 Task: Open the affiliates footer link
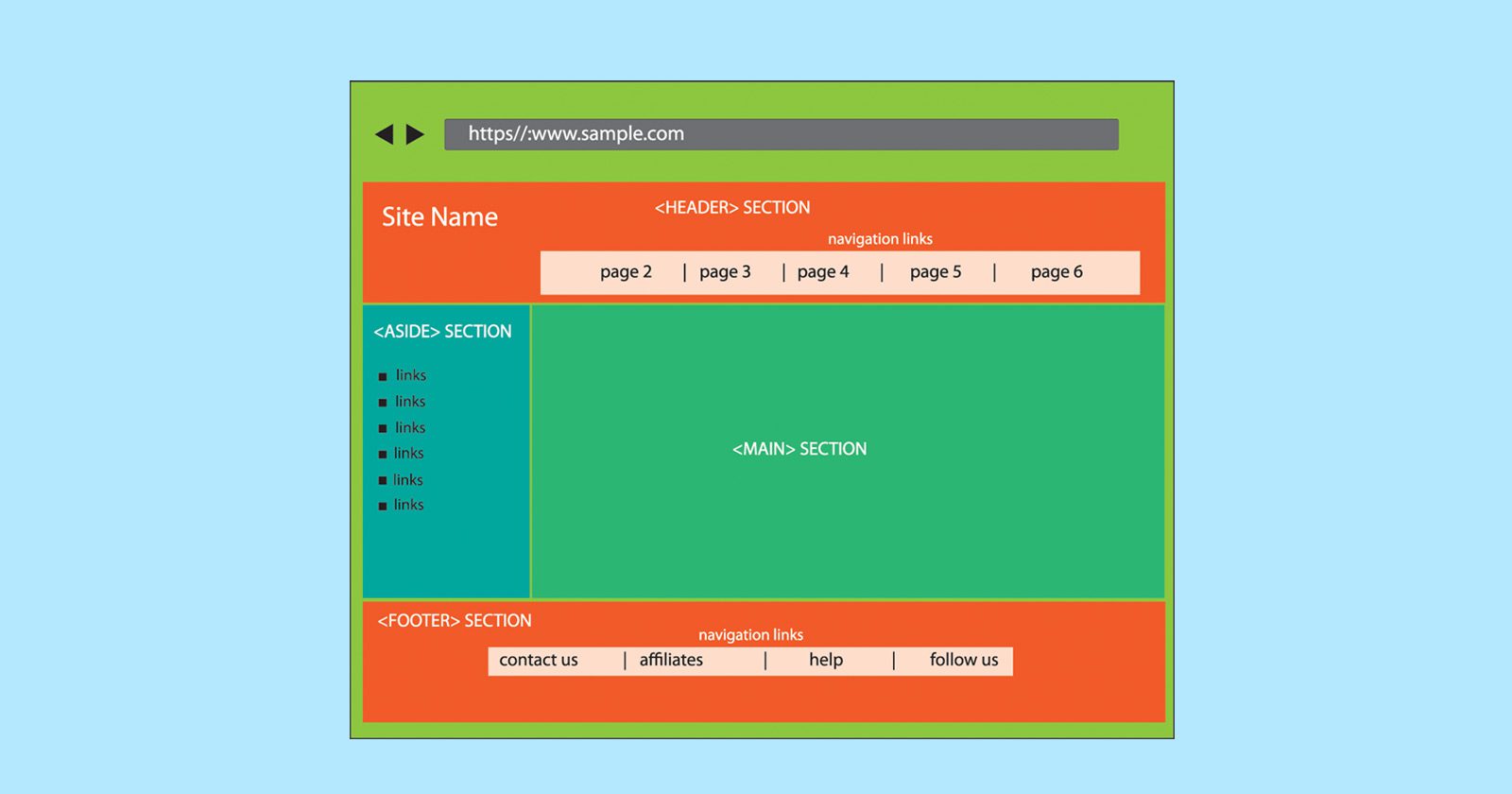[x=671, y=660]
